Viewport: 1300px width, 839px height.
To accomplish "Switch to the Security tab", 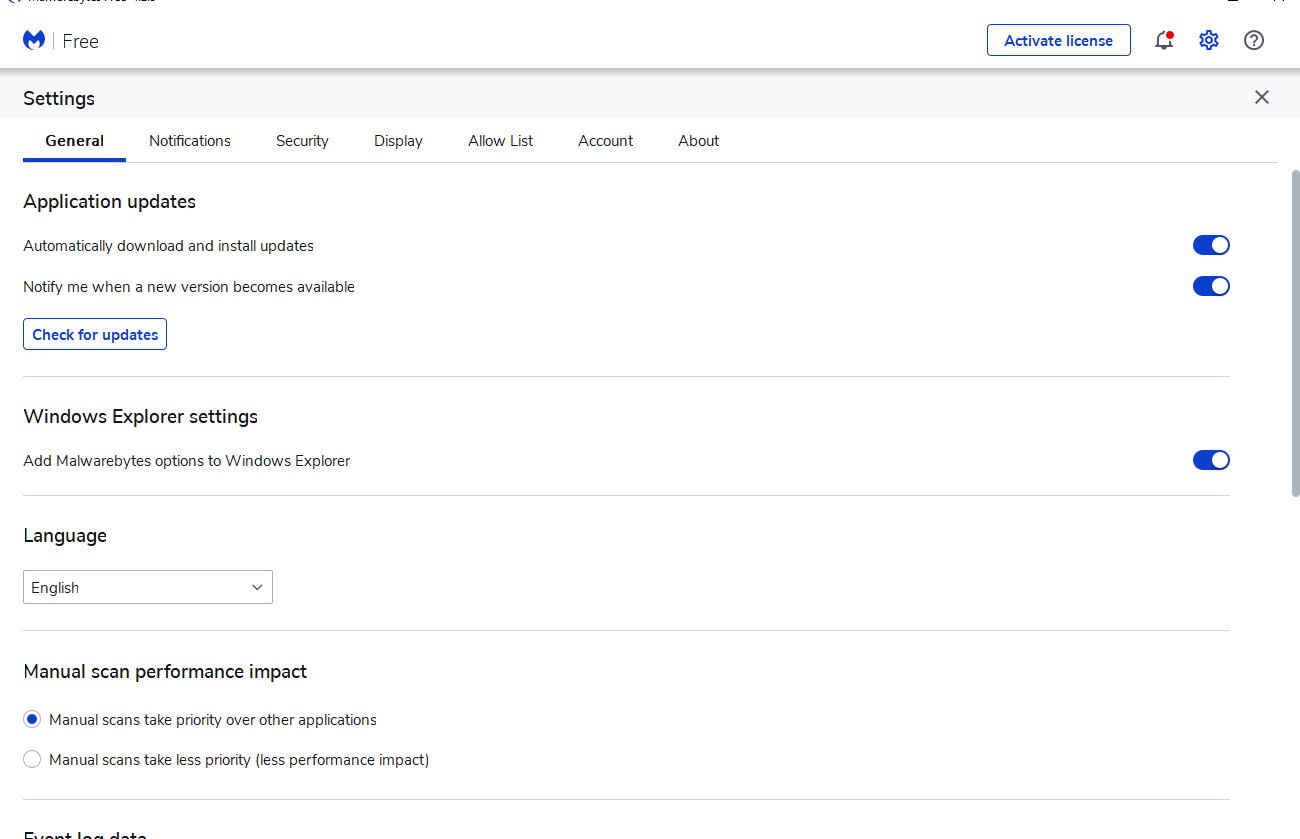I will pos(302,141).
